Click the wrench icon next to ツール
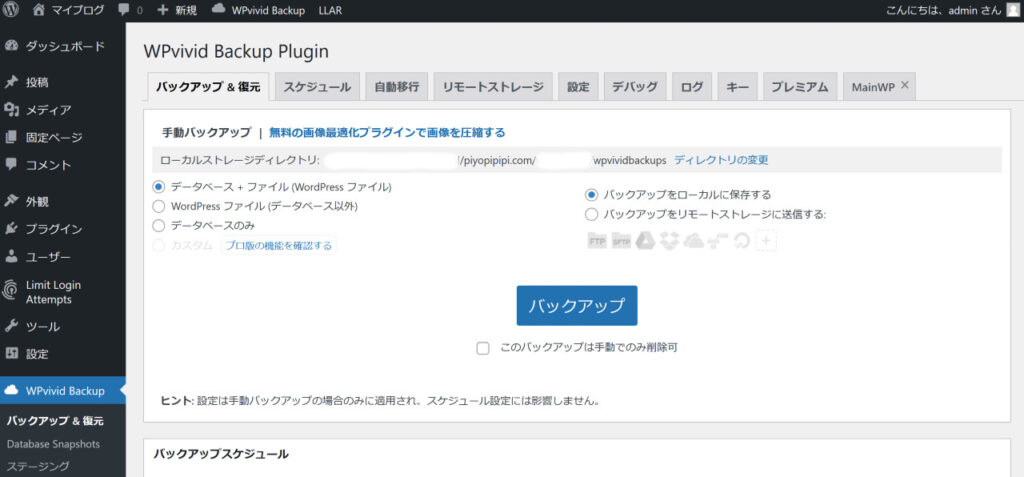Screen dimensions: 1024x477 point(11,326)
